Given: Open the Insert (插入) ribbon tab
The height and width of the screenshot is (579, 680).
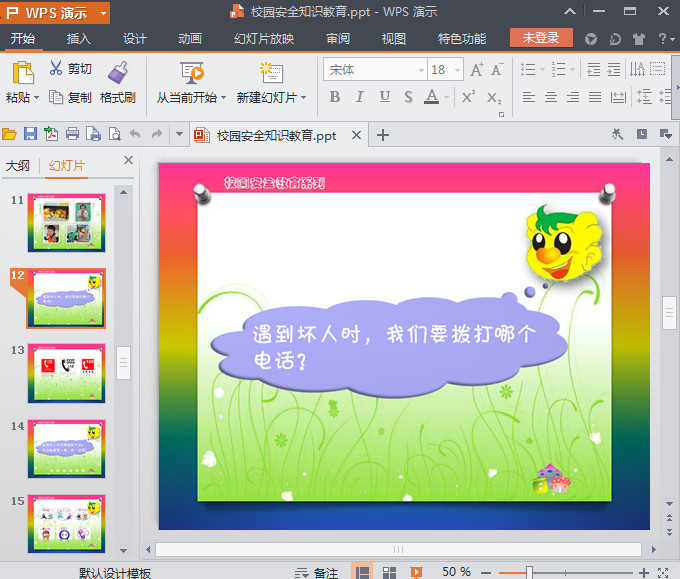Looking at the screenshot, I should (78, 39).
